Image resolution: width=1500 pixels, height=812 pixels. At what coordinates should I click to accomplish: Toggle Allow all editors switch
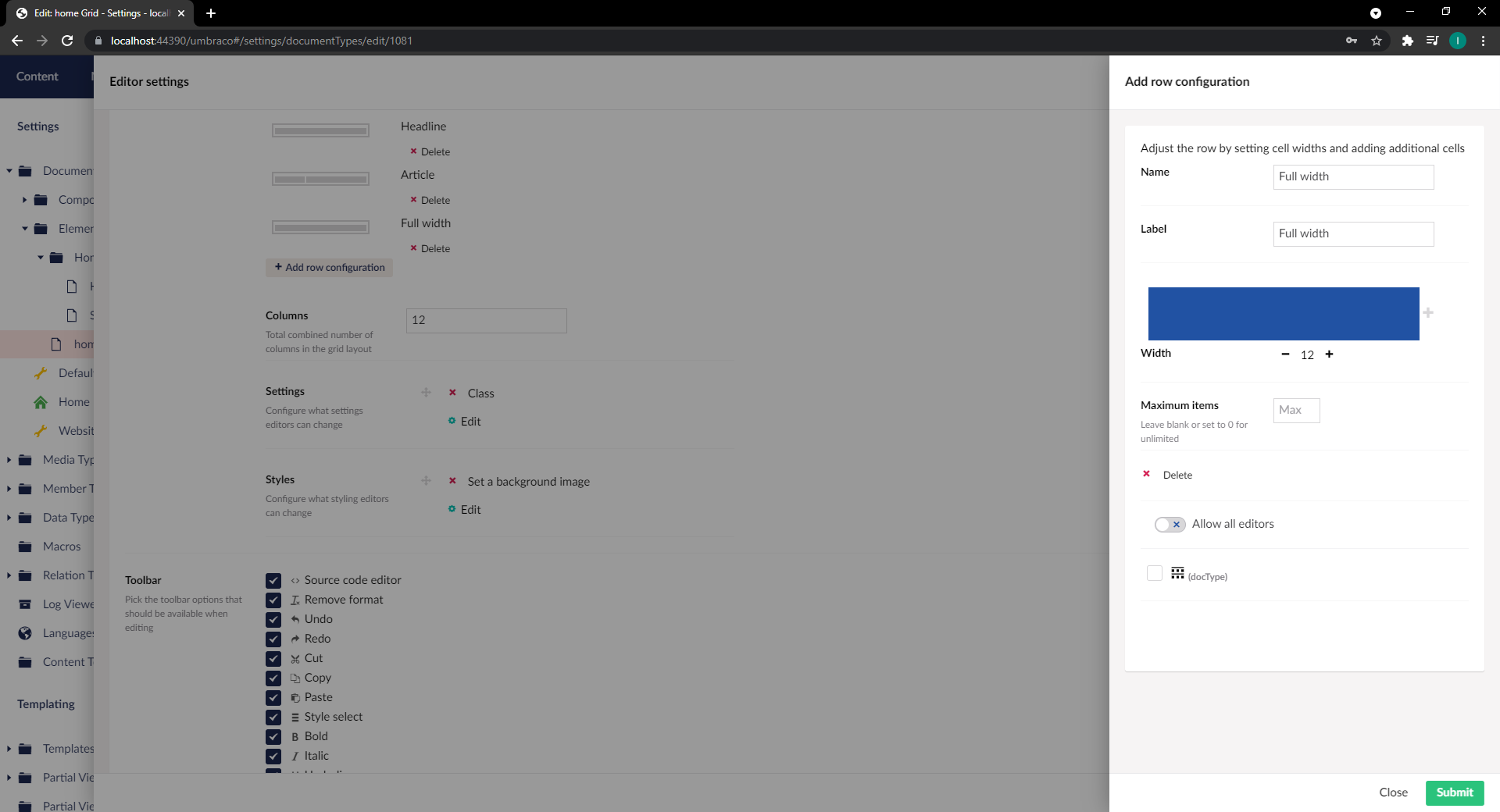1170,525
